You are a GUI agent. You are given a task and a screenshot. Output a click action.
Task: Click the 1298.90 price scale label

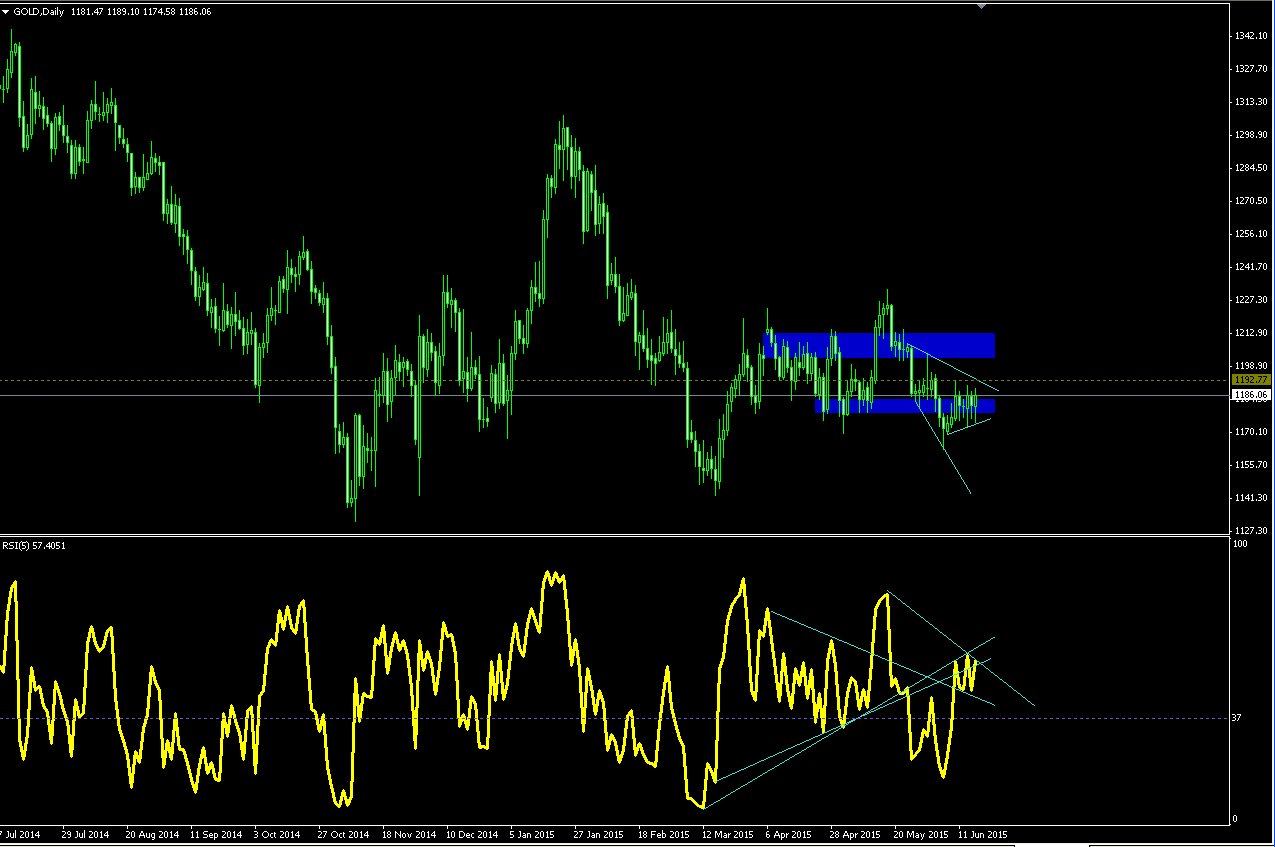1251,135
